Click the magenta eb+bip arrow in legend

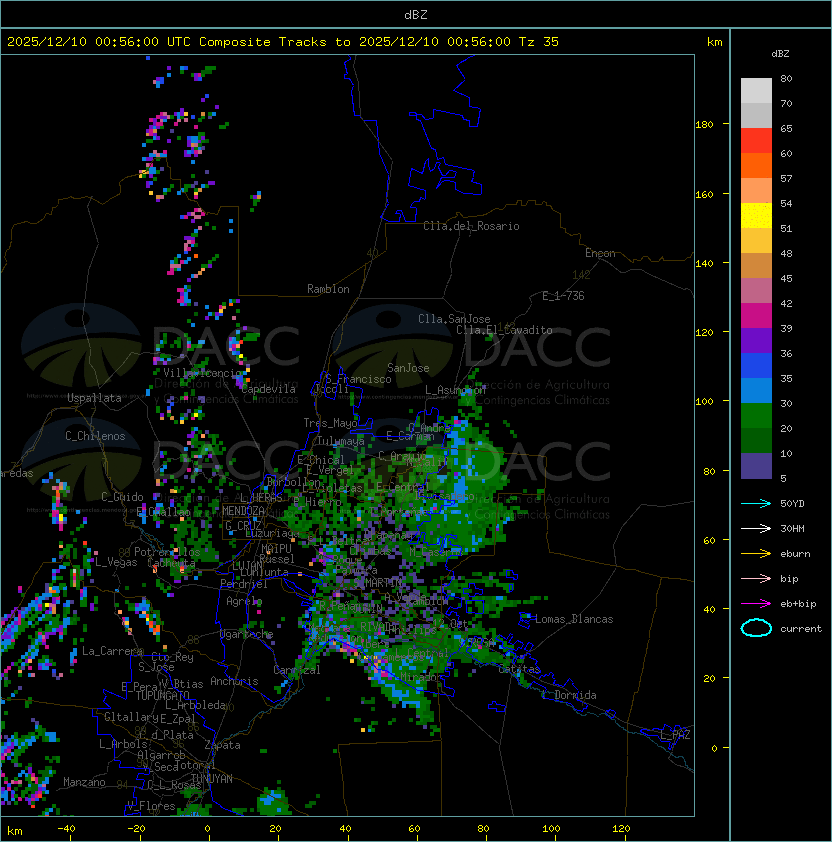(x=756, y=604)
